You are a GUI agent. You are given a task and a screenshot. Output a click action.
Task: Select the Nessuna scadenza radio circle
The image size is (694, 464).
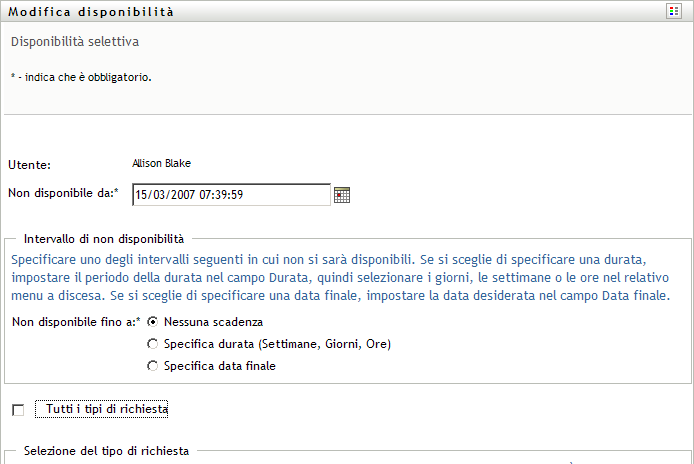153,322
